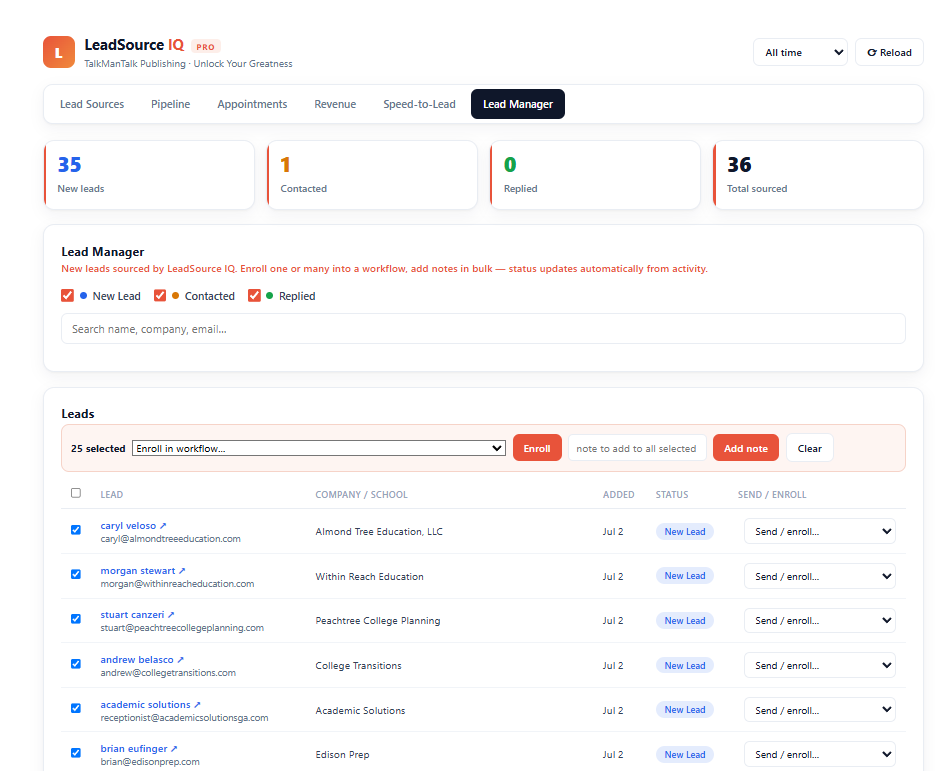935x771 pixels.
Task: Toggle the New Lead filter checkbox
Action: tap(67, 296)
